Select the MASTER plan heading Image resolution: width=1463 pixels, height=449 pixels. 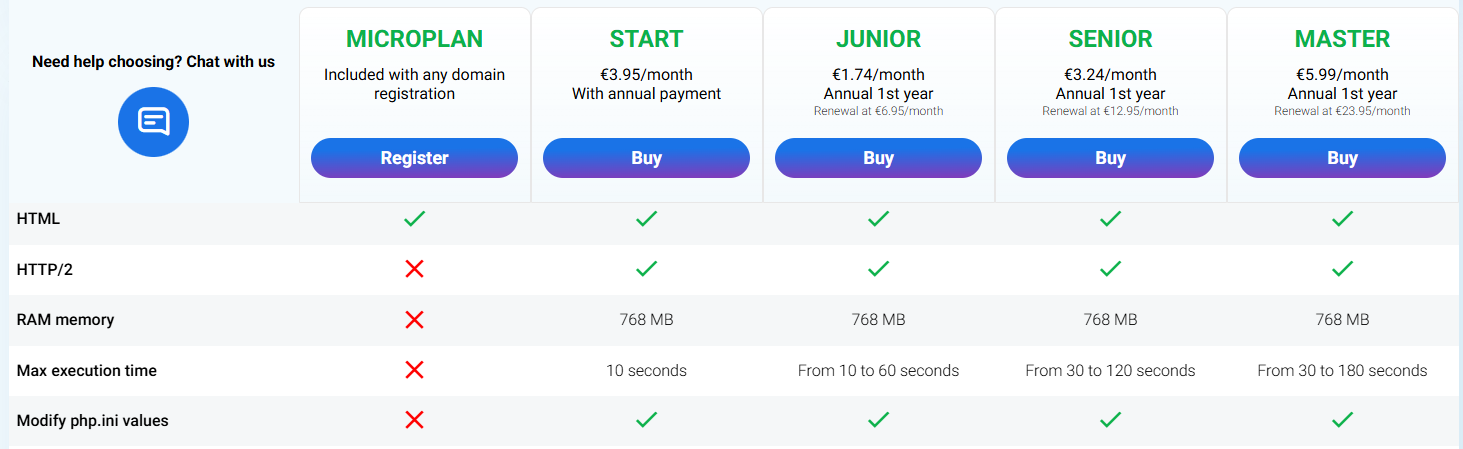[1342, 39]
